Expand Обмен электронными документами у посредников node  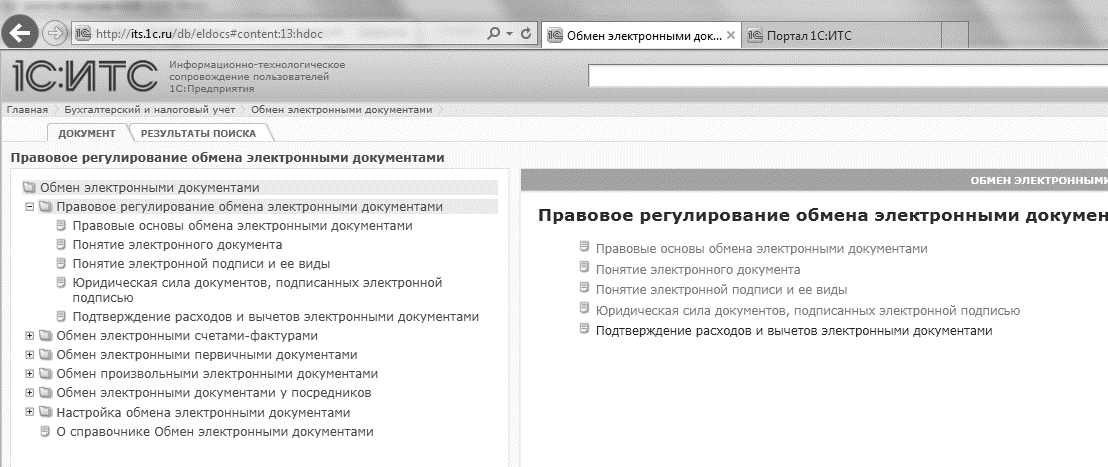pyautogui.click(x=29, y=393)
